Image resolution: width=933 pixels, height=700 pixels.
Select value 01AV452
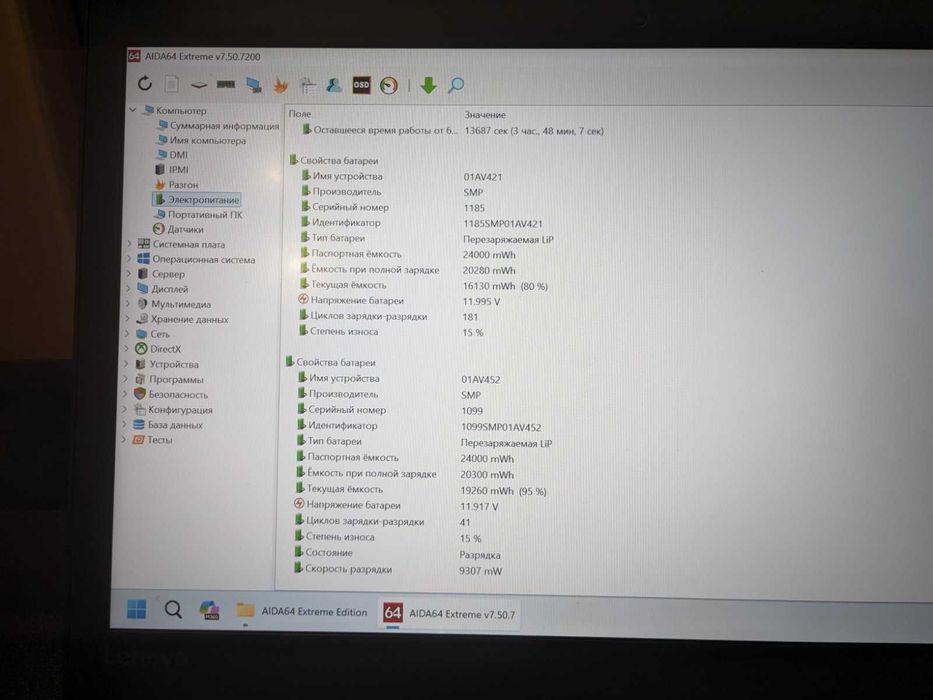[x=481, y=380]
